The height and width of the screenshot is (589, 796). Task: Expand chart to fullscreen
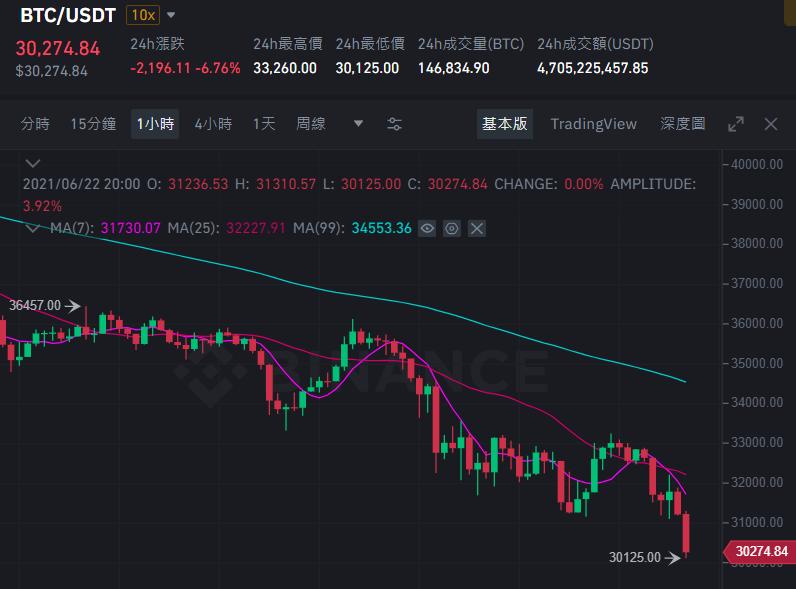[736, 124]
